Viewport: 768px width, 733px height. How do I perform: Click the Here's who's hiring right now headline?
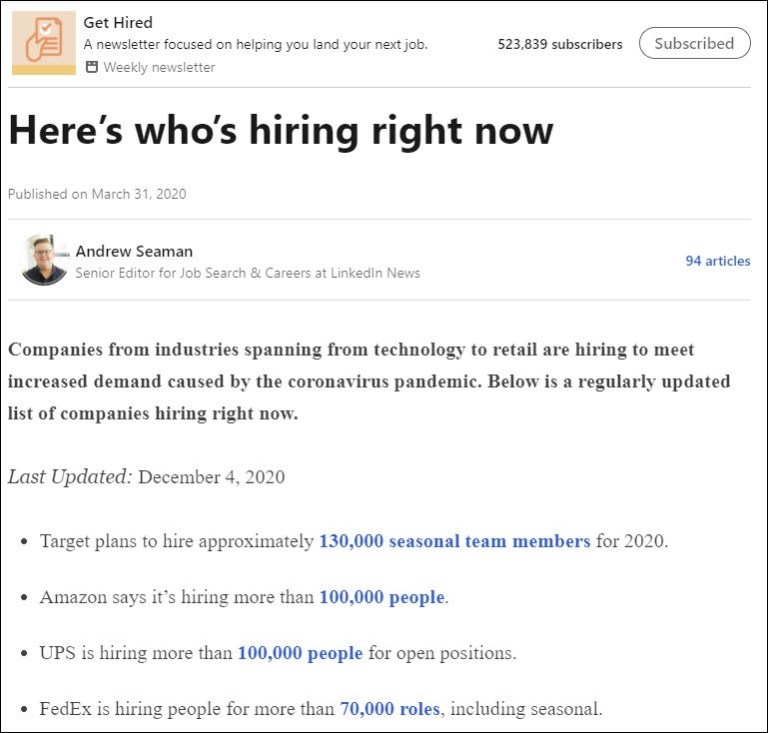[x=280, y=131]
